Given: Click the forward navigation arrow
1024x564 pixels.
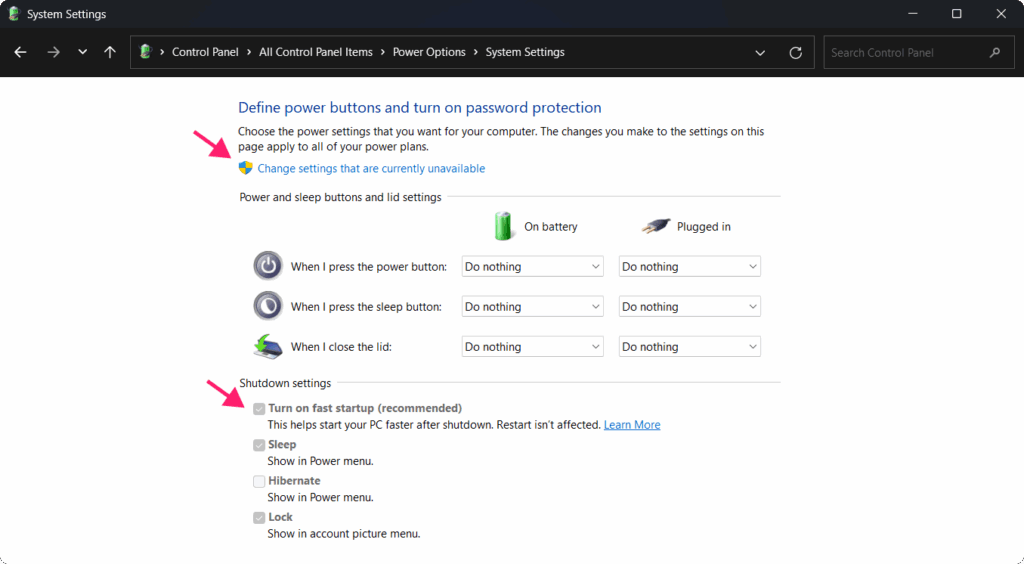Looking at the screenshot, I should [54, 52].
